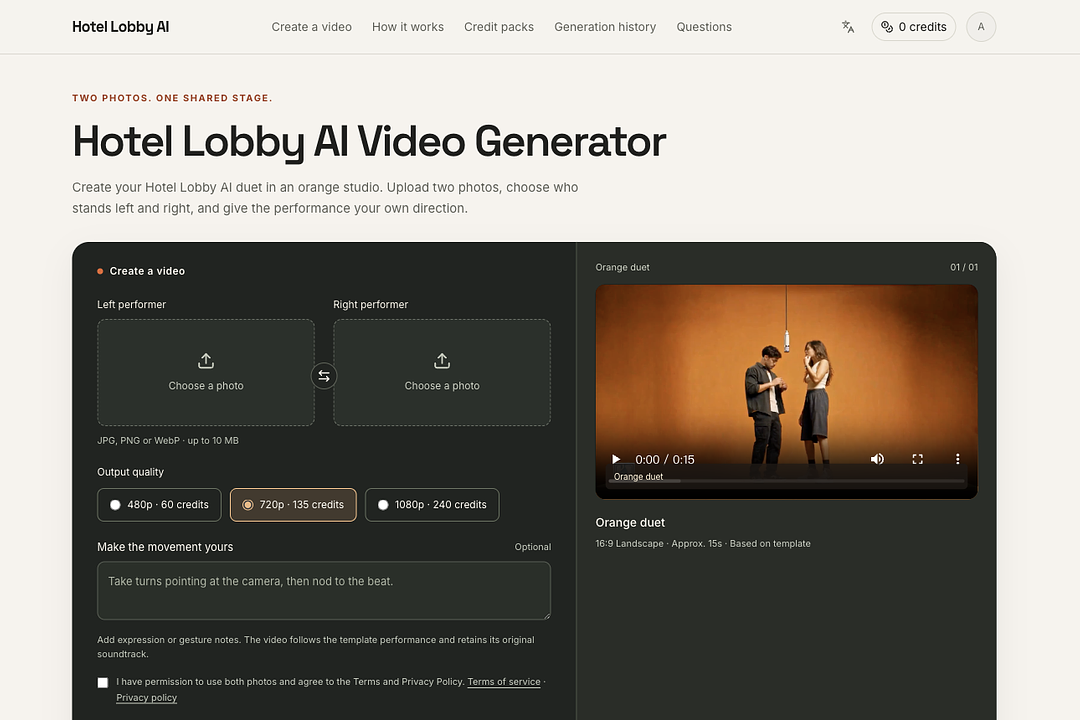Focus the Make the movement yours text box

coord(324,590)
